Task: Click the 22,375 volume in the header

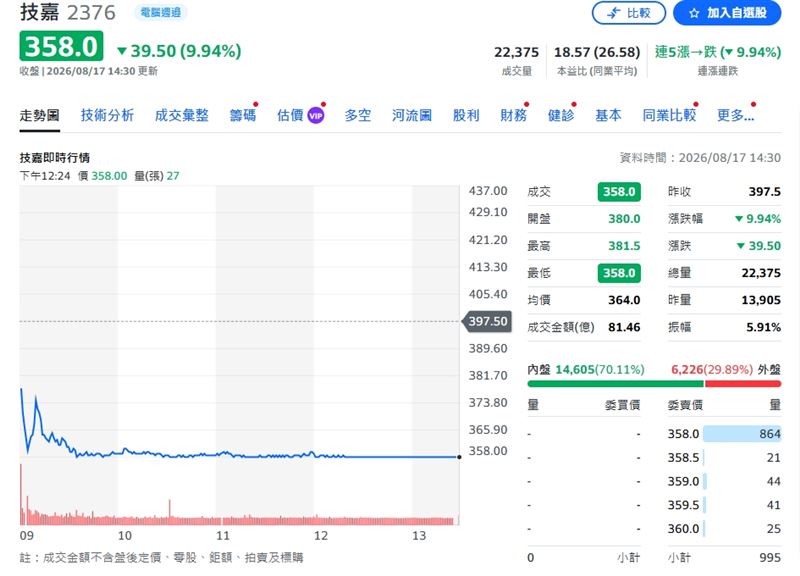Action: tap(516, 52)
